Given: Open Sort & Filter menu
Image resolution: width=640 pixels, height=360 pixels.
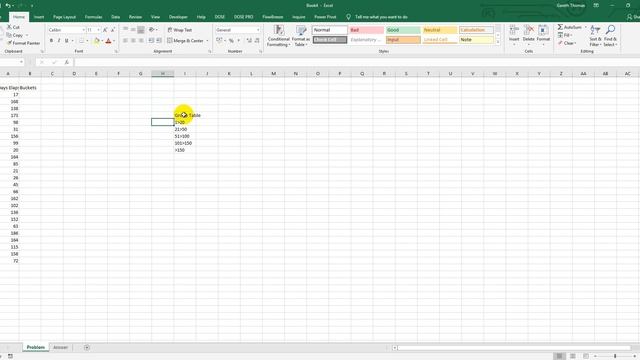Looking at the screenshot, I should click(x=595, y=36).
